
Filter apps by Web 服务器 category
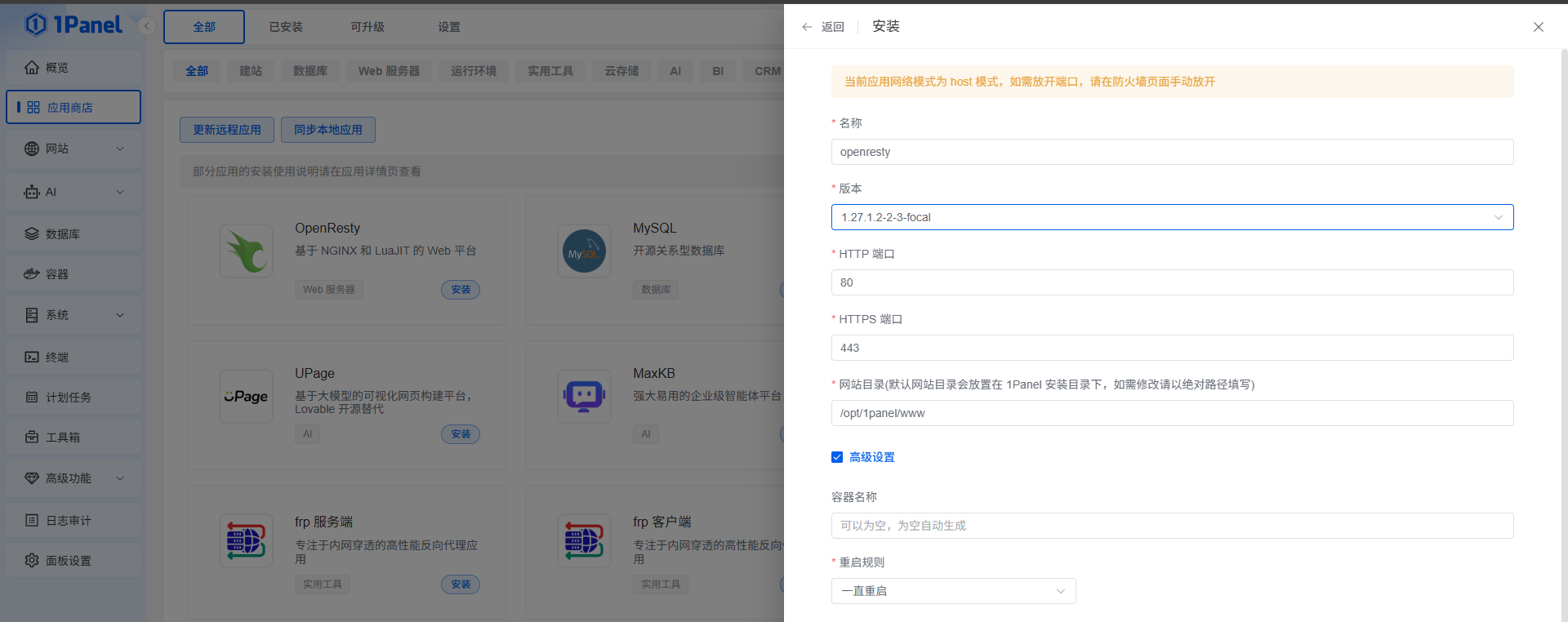pyautogui.click(x=389, y=71)
